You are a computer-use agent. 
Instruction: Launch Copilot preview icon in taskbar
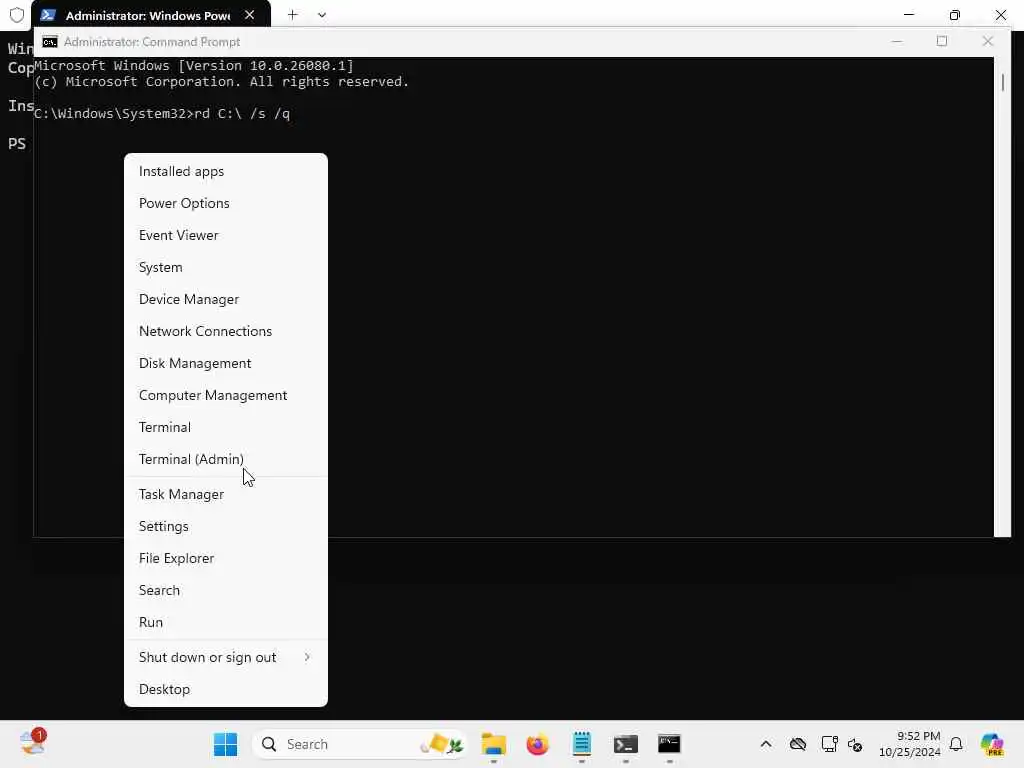[x=992, y=744]
